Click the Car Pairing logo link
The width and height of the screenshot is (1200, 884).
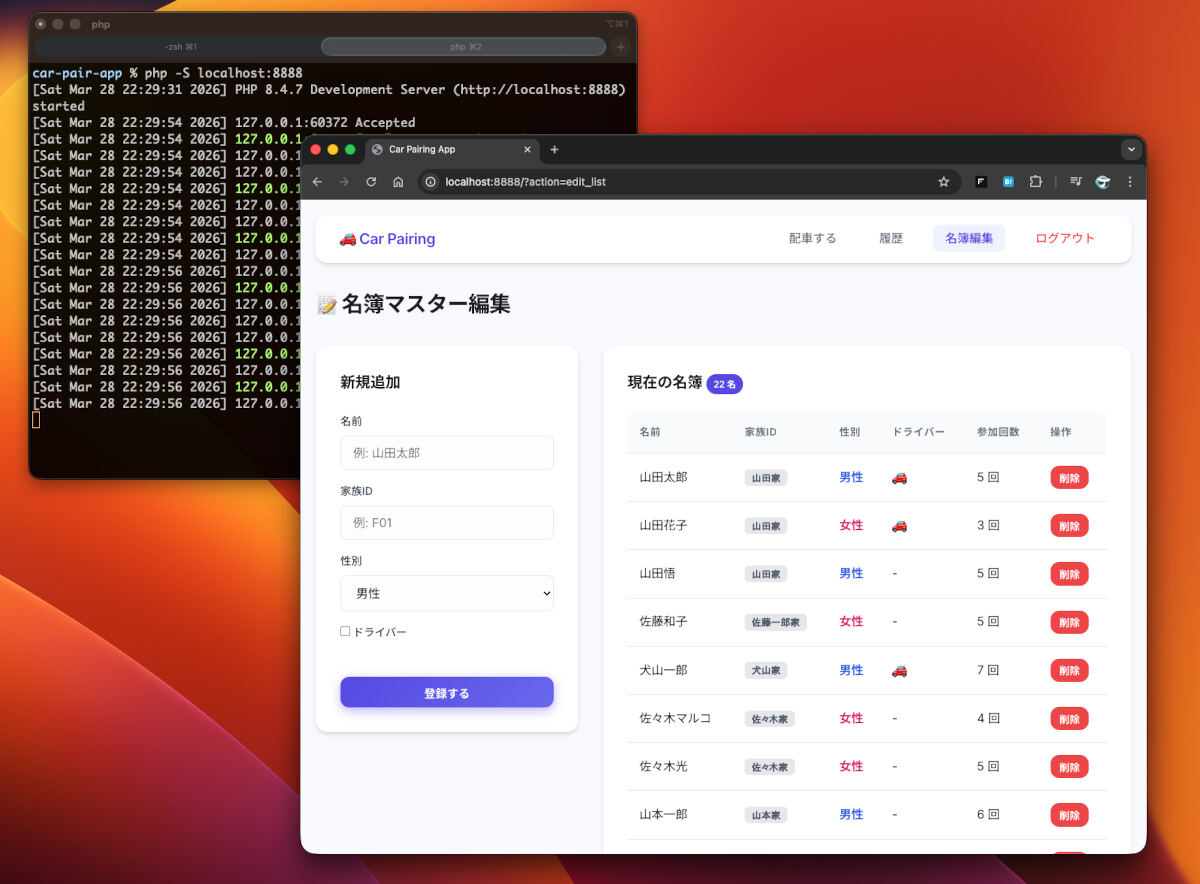click(387, 239)
